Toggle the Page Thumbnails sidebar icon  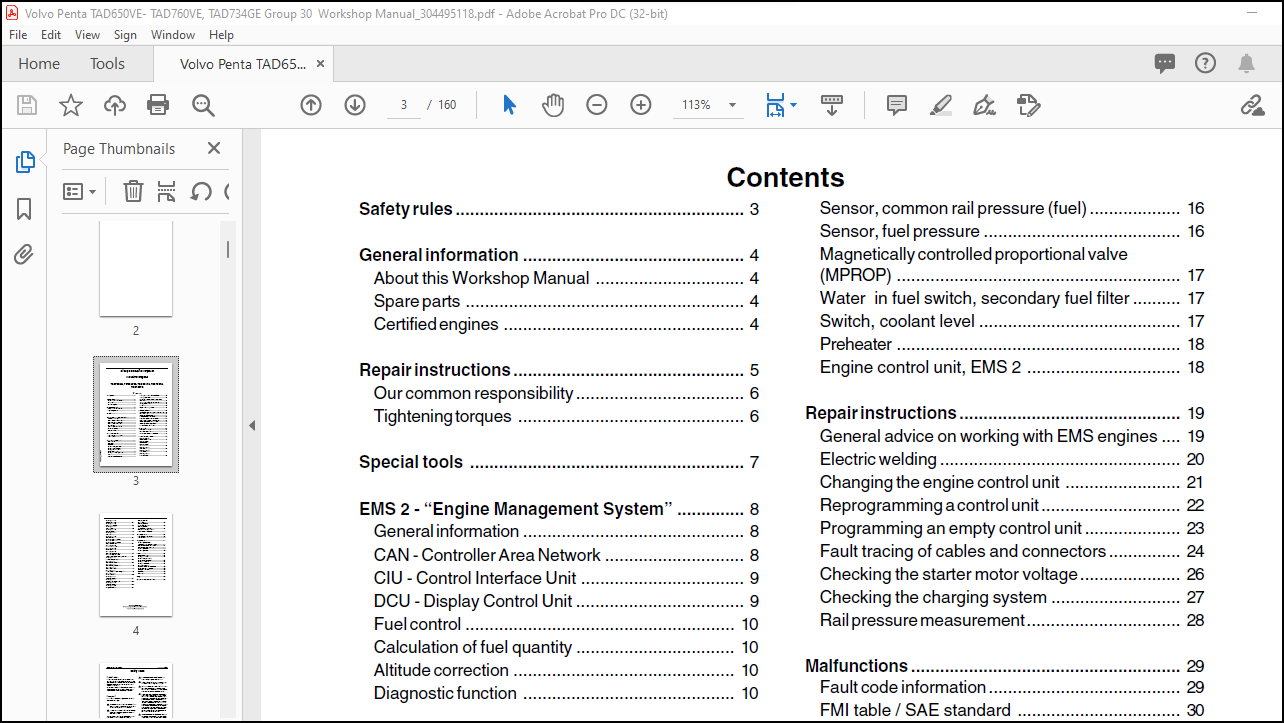click(25, 162)
